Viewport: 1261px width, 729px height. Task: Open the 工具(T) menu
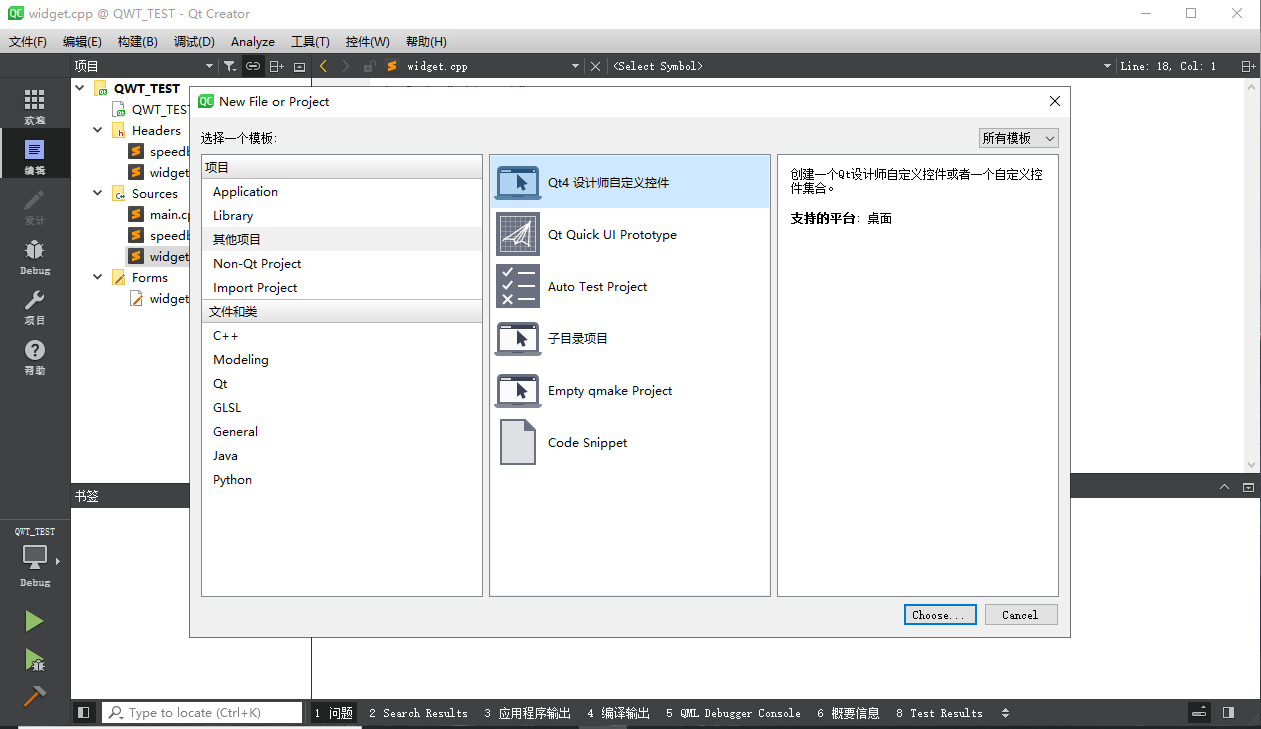click(x=310, y=41)
